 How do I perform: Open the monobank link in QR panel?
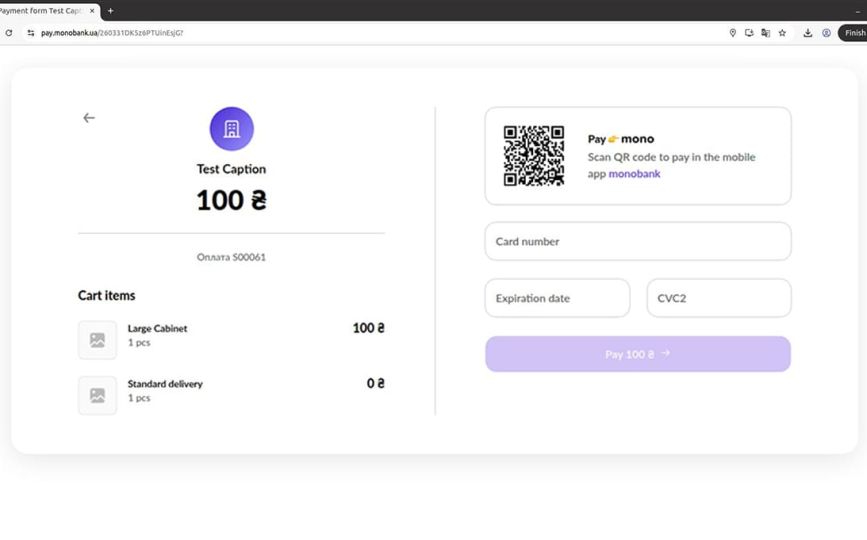click(x=635, y=174)
